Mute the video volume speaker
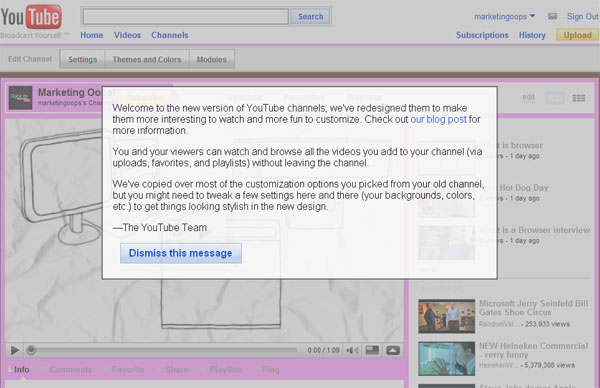The height and width of the screenshot is (388, 600). 352,350
